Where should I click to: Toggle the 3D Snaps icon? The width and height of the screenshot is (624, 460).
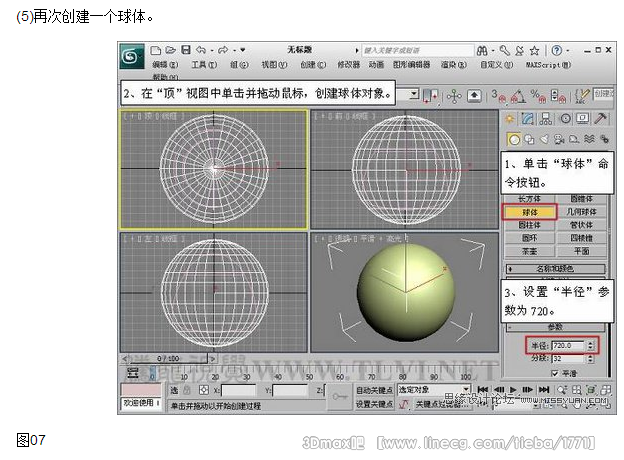(x=498, y=96)
